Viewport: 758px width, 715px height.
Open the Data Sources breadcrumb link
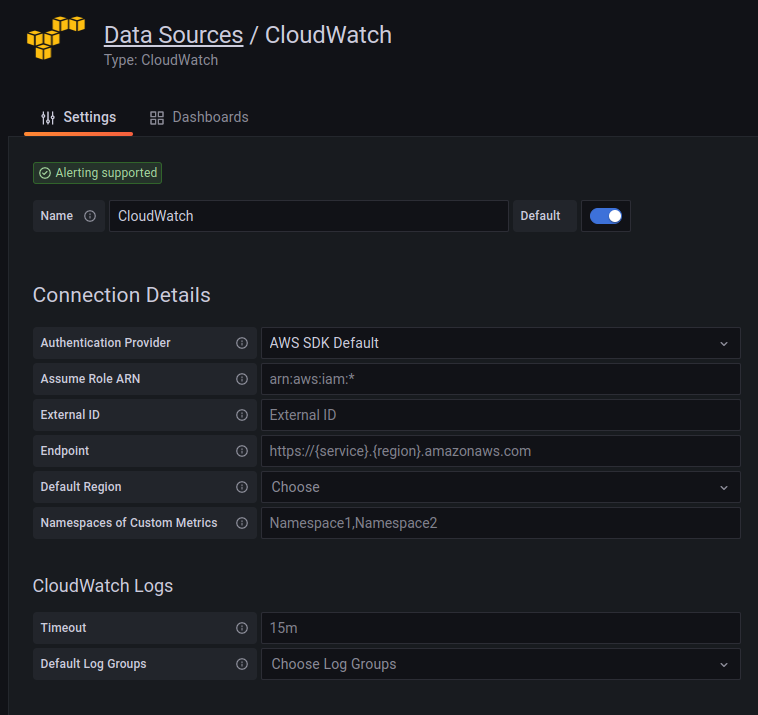(174, 35)
